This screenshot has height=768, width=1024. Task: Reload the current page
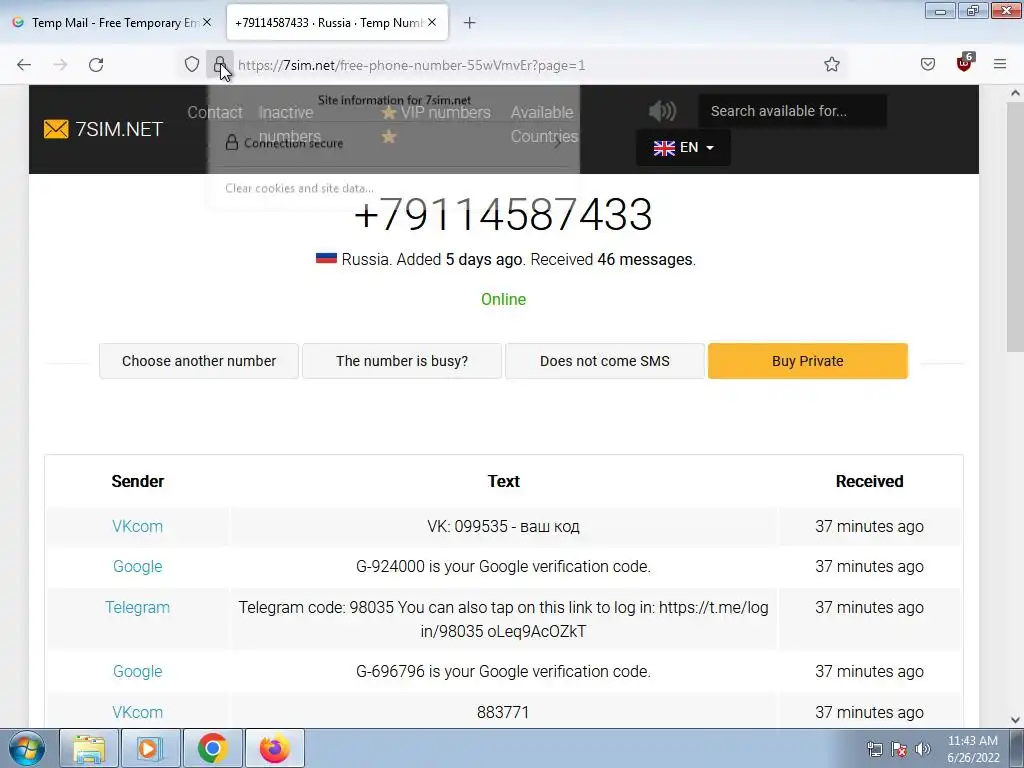click(x=96, y=65)
